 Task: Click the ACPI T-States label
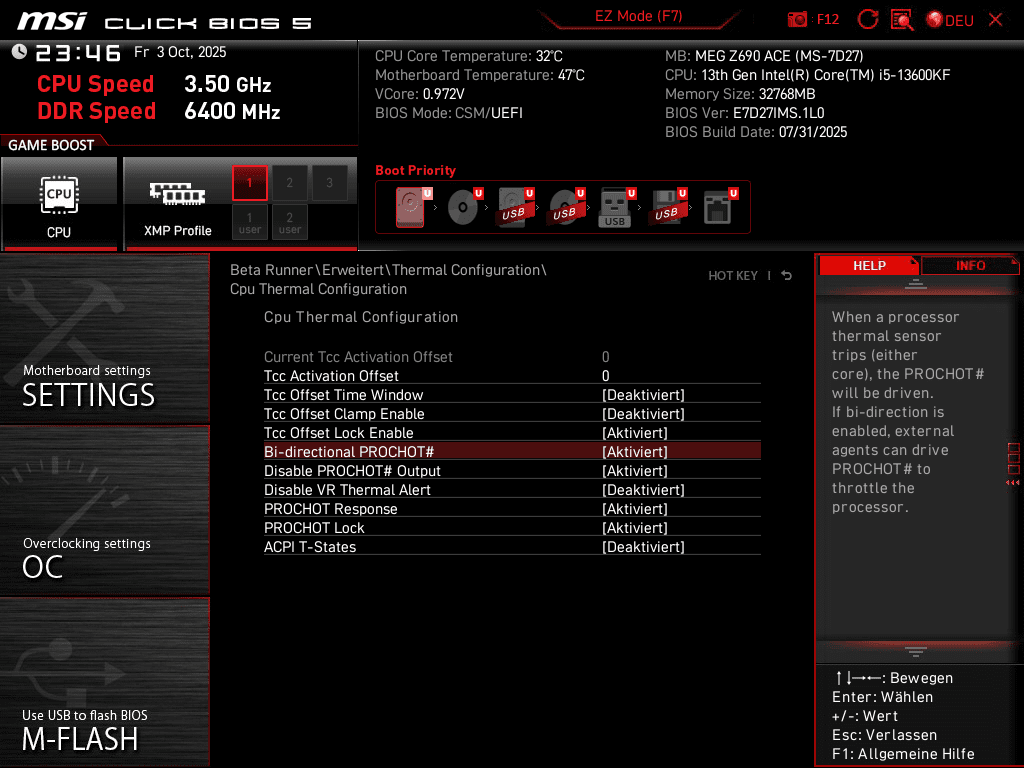(310, 546)
